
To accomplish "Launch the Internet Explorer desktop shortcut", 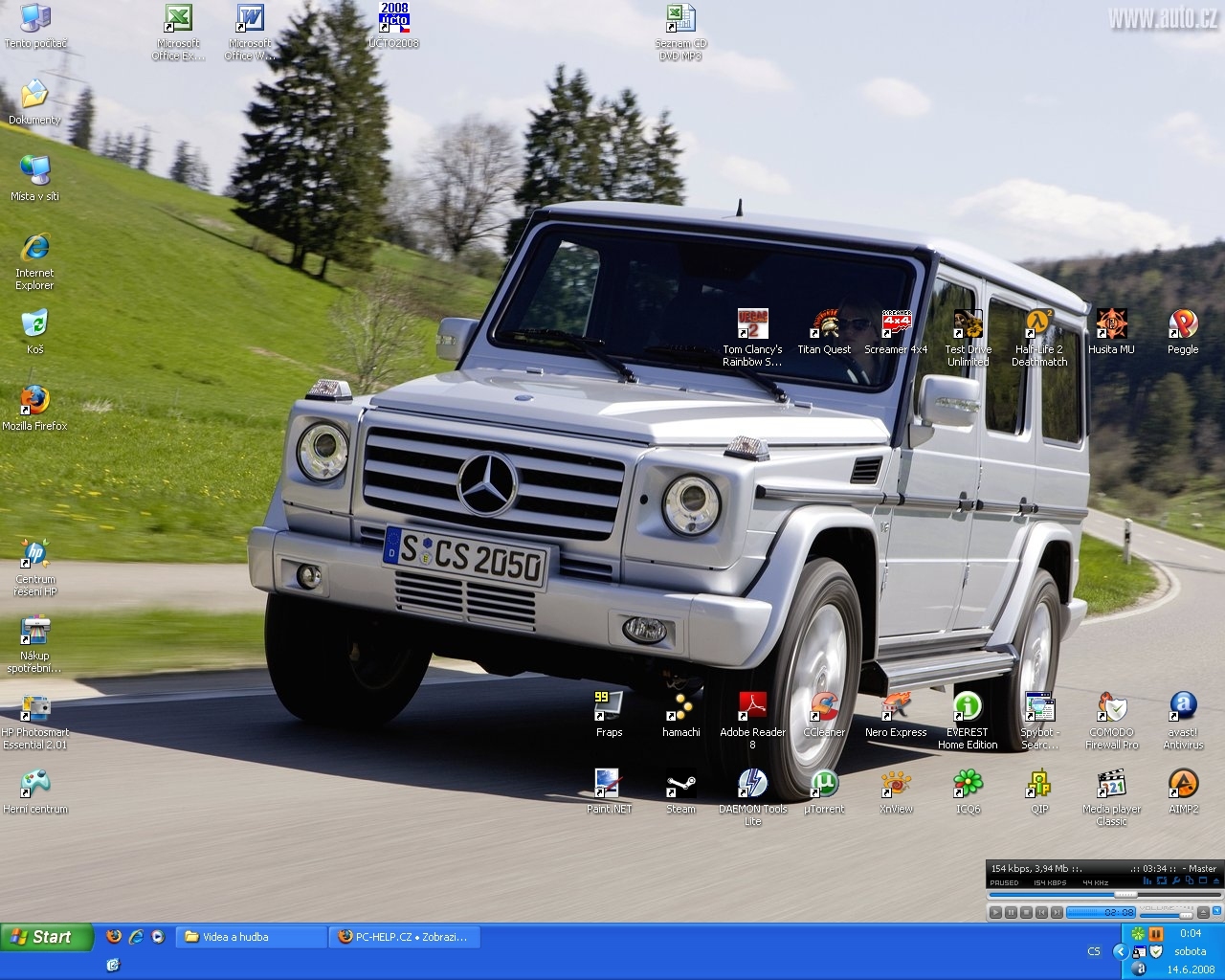I will (x=34, y=262).
